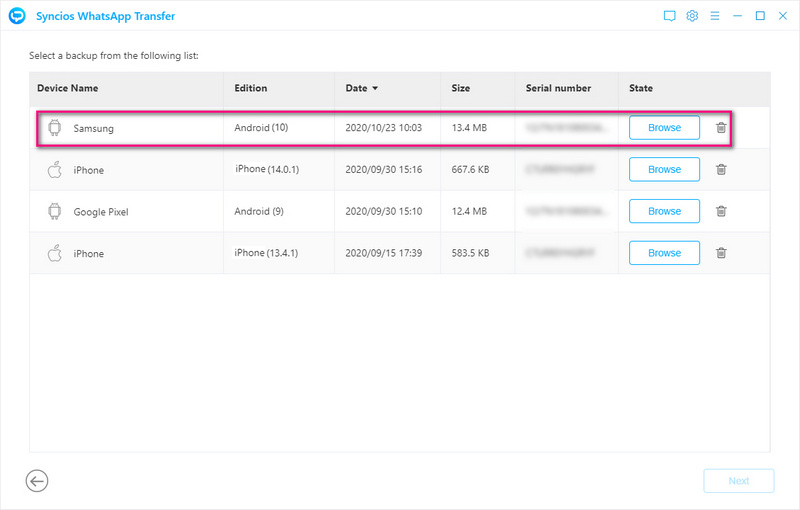Click the Apple icon in iPhone 14.0.1 row
Viewport: 800px width, 510px height.
tap(55, 169)
